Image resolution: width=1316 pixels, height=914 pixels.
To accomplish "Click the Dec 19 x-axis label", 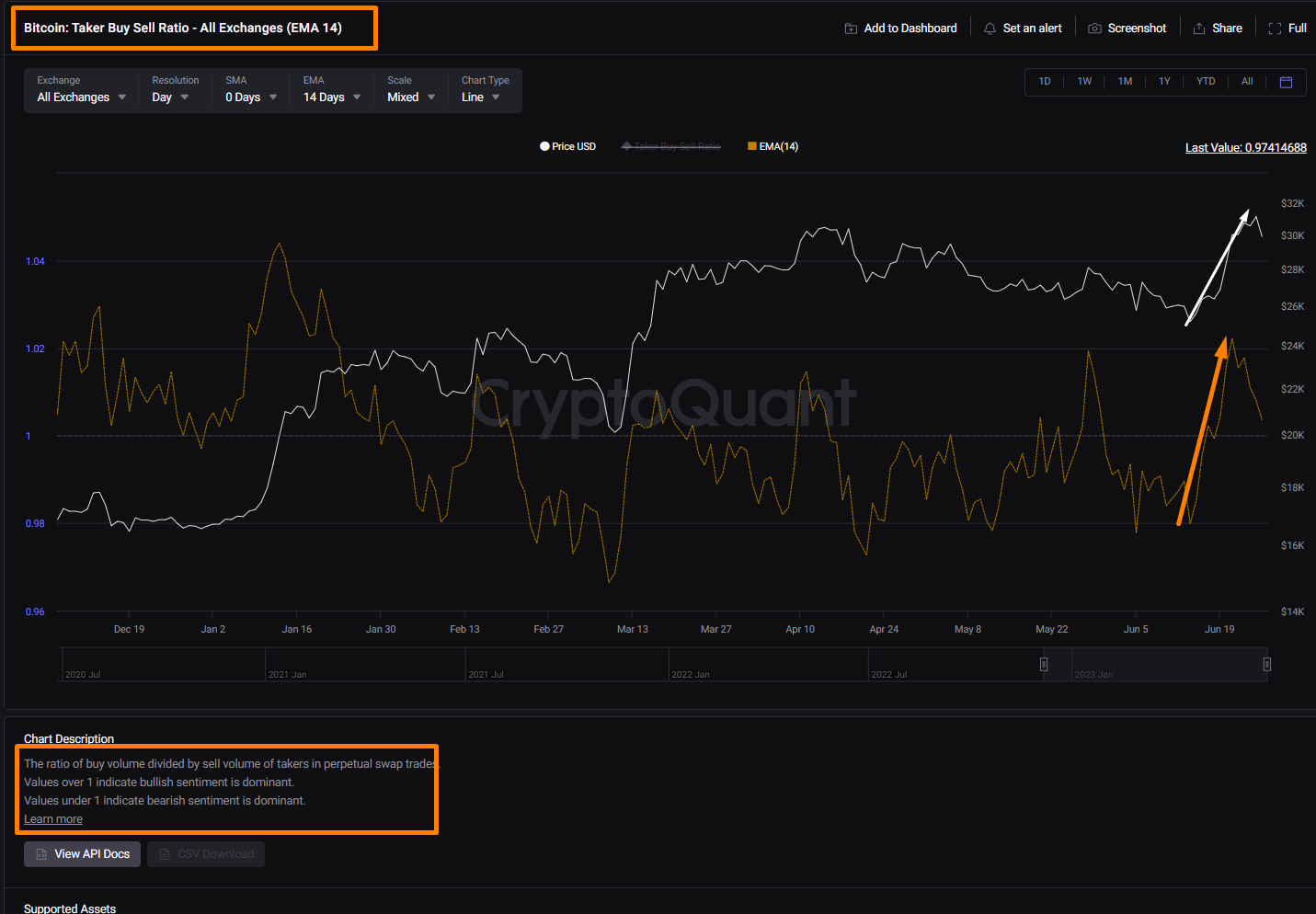I will point(129,629).
